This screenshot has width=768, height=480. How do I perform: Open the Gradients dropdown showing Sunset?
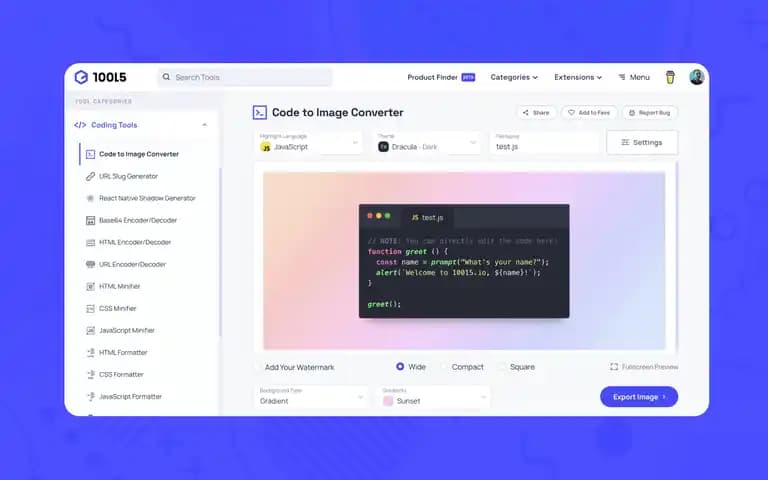click(434, 397)
